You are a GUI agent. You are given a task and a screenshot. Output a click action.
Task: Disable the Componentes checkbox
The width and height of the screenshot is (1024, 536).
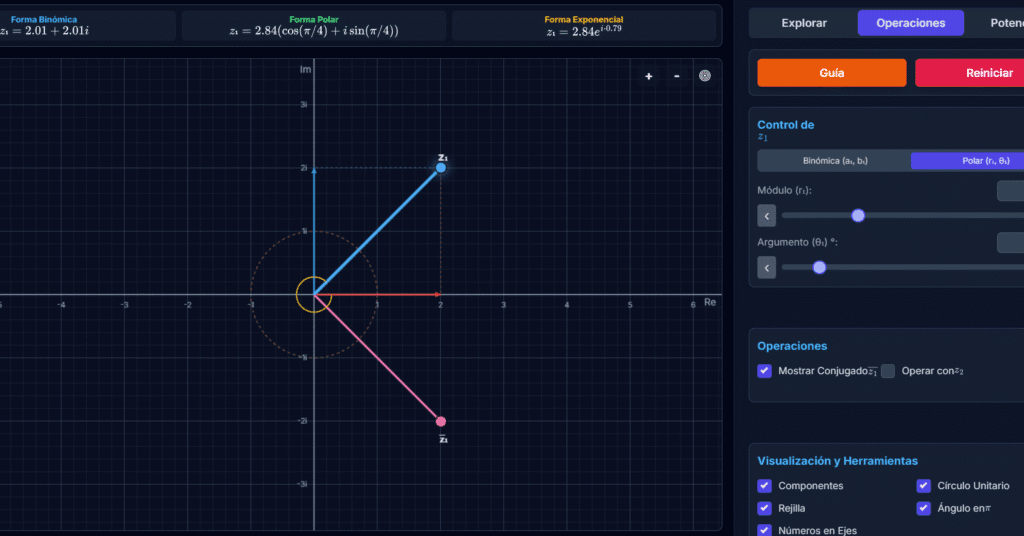[765, 486]
